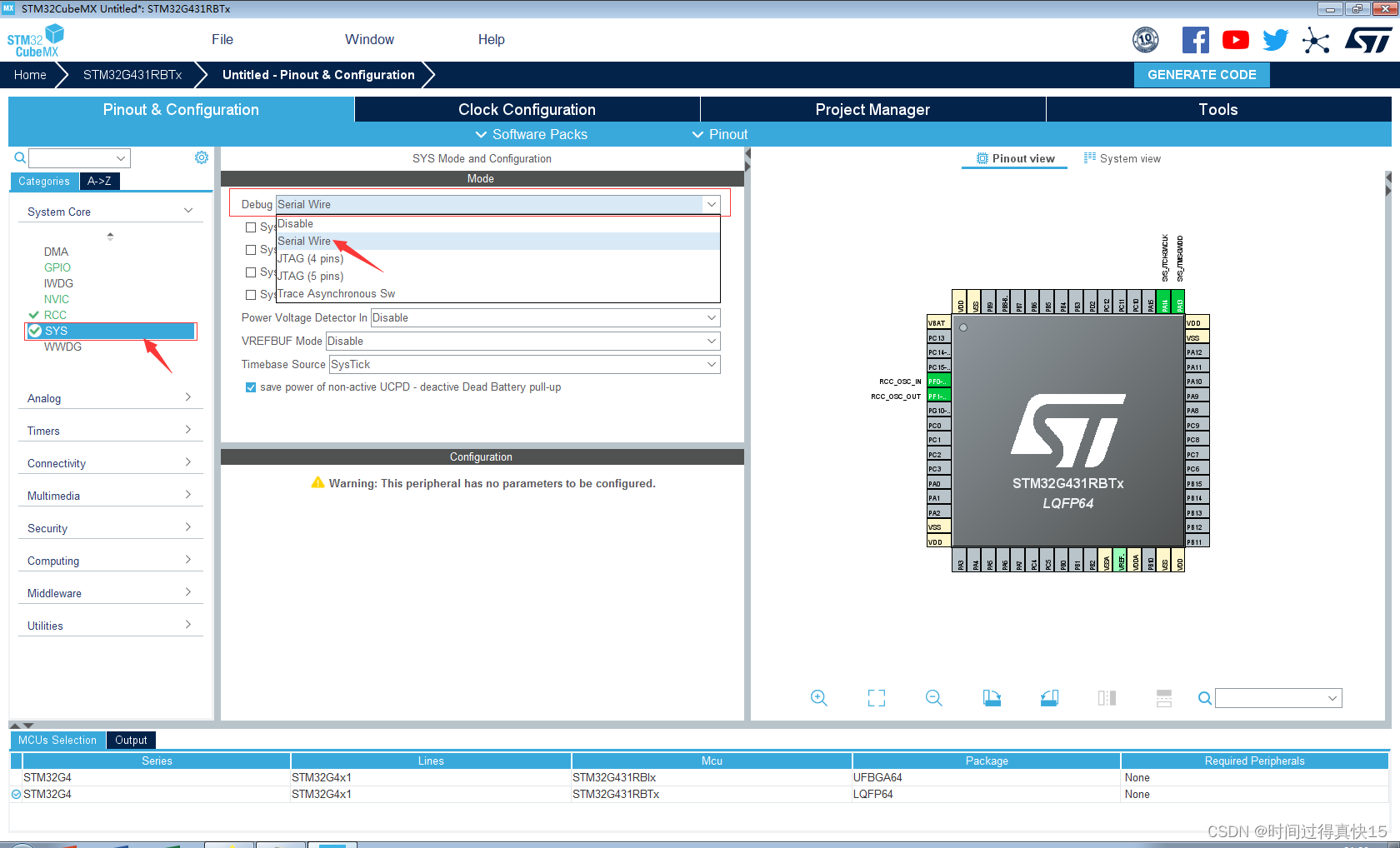Image resolution: width=1400 pixels, height=848 pixels.
Task: Toggle the fourth Sys checkbox
Action: click(251, 294)
